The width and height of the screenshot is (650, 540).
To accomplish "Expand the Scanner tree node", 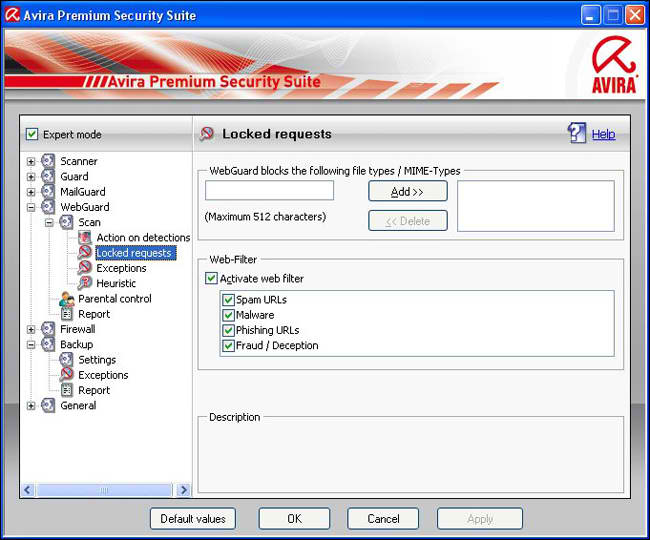I will (x=31, y=161).
